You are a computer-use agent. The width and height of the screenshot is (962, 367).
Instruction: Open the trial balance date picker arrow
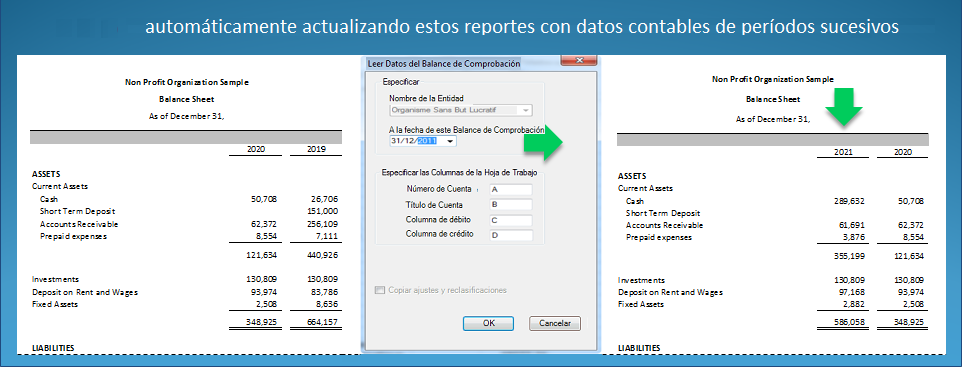pos(451,141)
